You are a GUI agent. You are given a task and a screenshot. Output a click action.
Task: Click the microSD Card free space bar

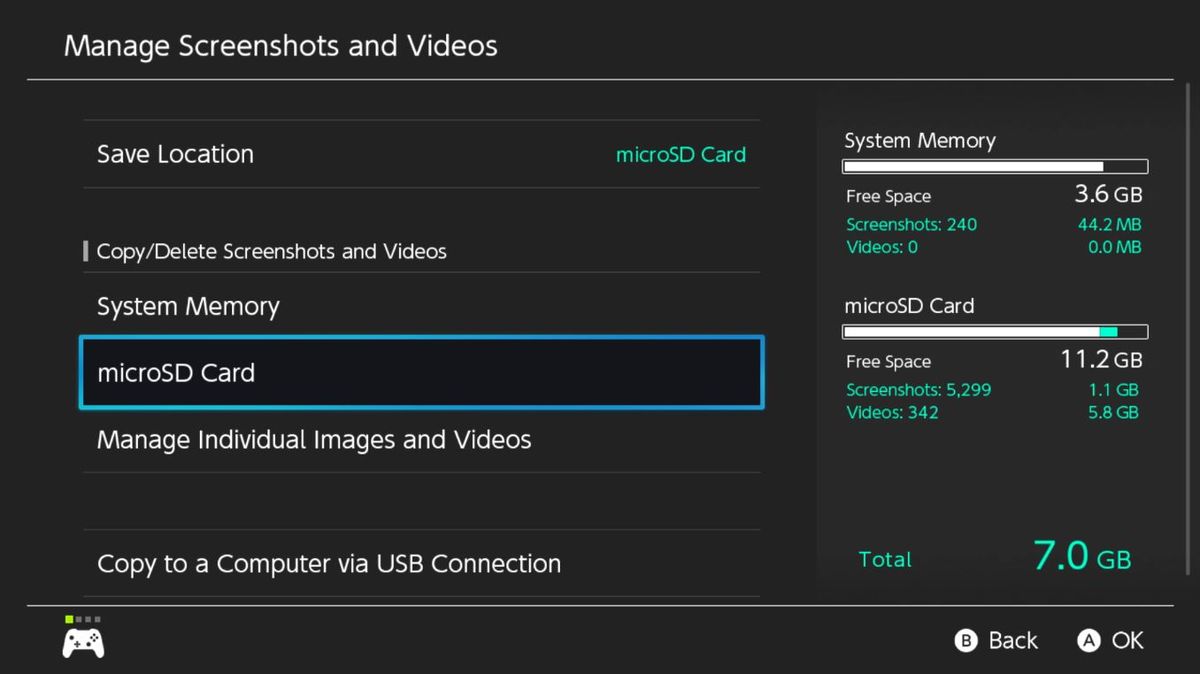click(994, 331)
